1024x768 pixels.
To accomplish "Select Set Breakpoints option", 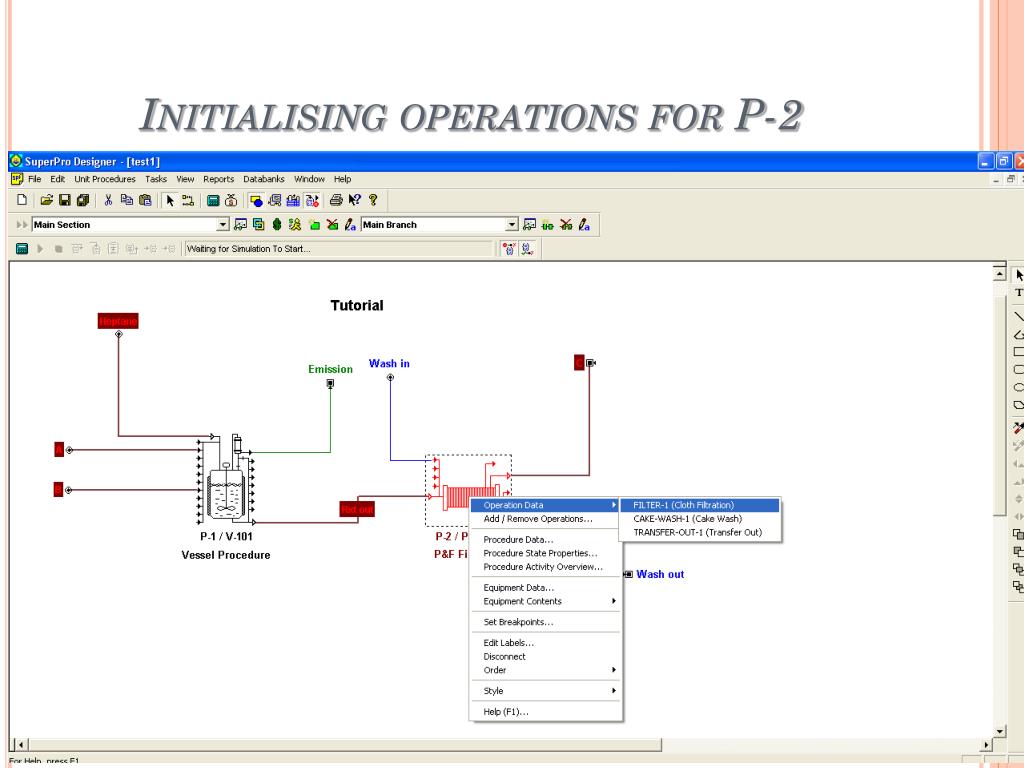I will (x=545, y=622).
